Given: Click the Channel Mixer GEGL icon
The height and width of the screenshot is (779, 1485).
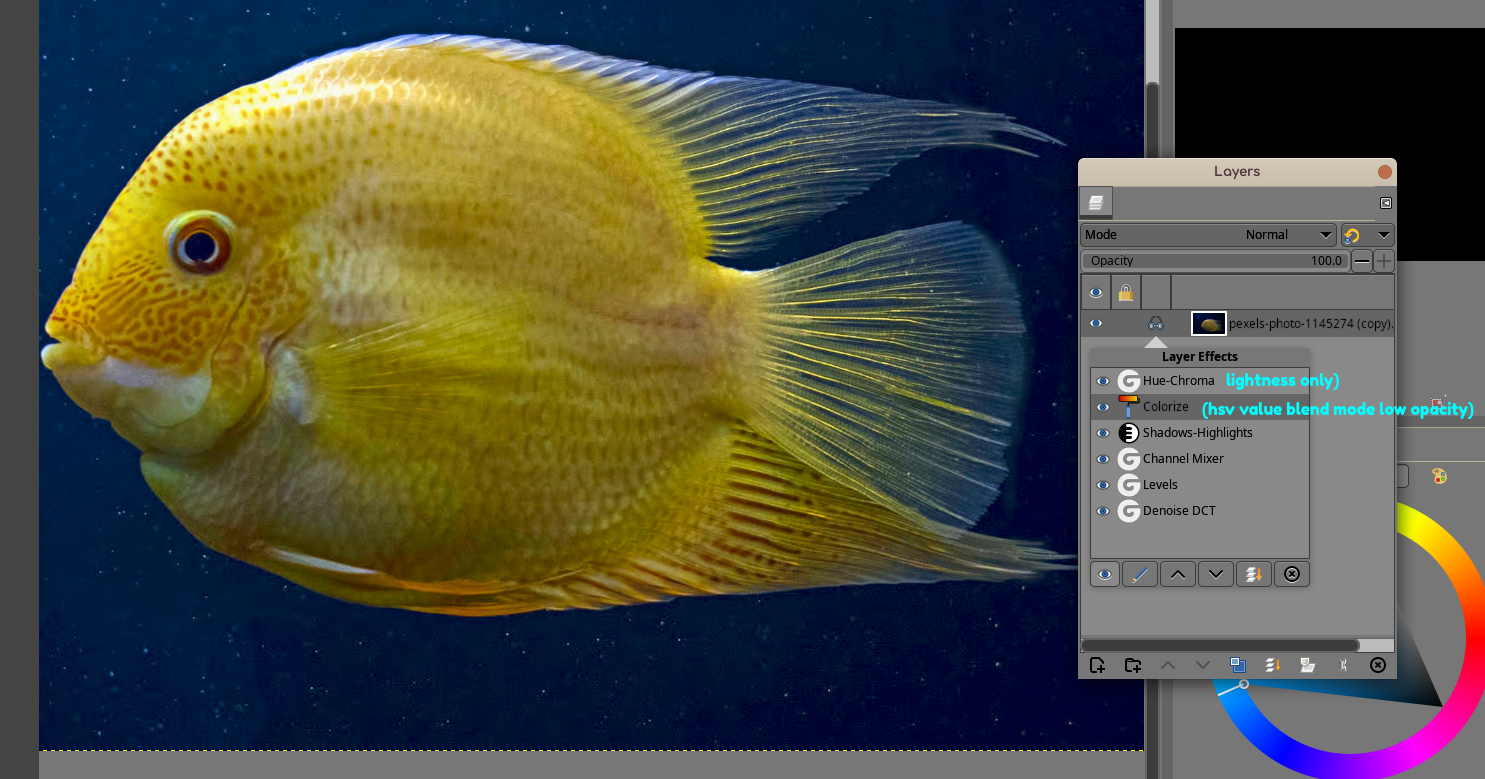Looking at the screenshot, I should 1129,459.
